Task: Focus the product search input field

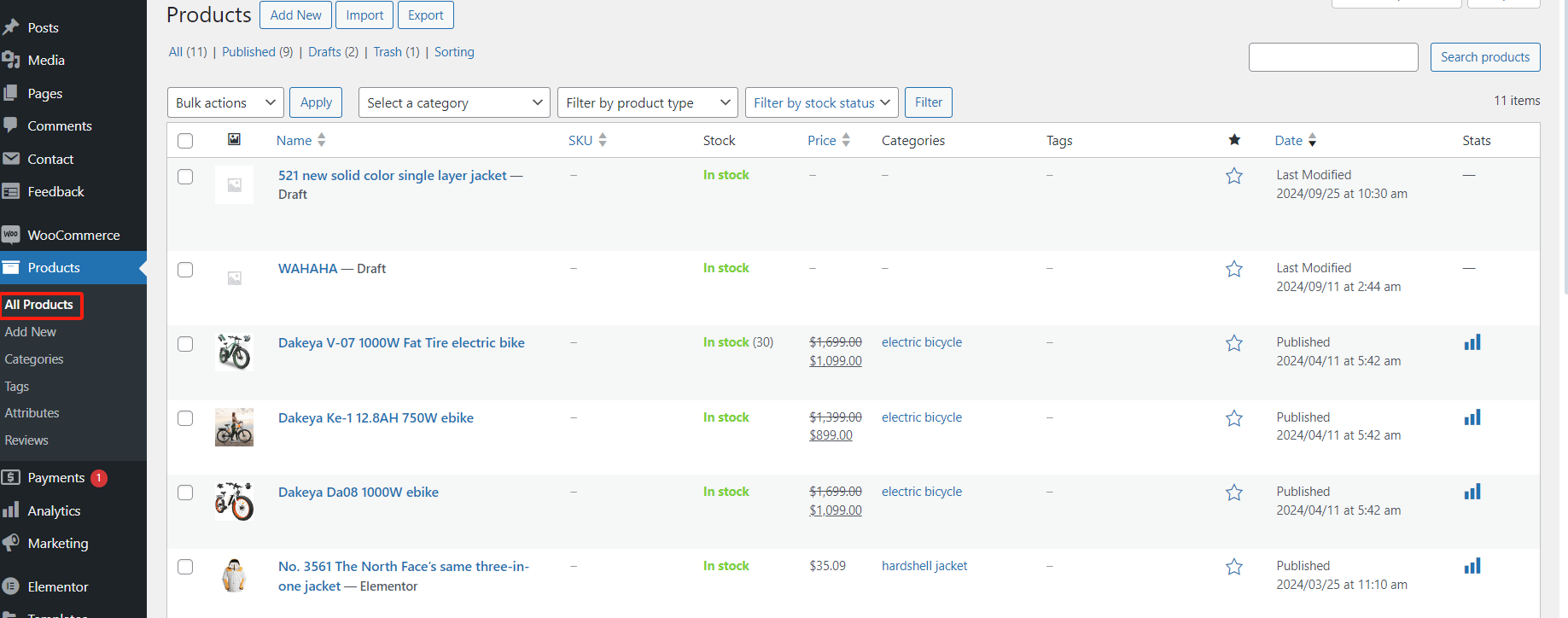Action: (1333, 57)
